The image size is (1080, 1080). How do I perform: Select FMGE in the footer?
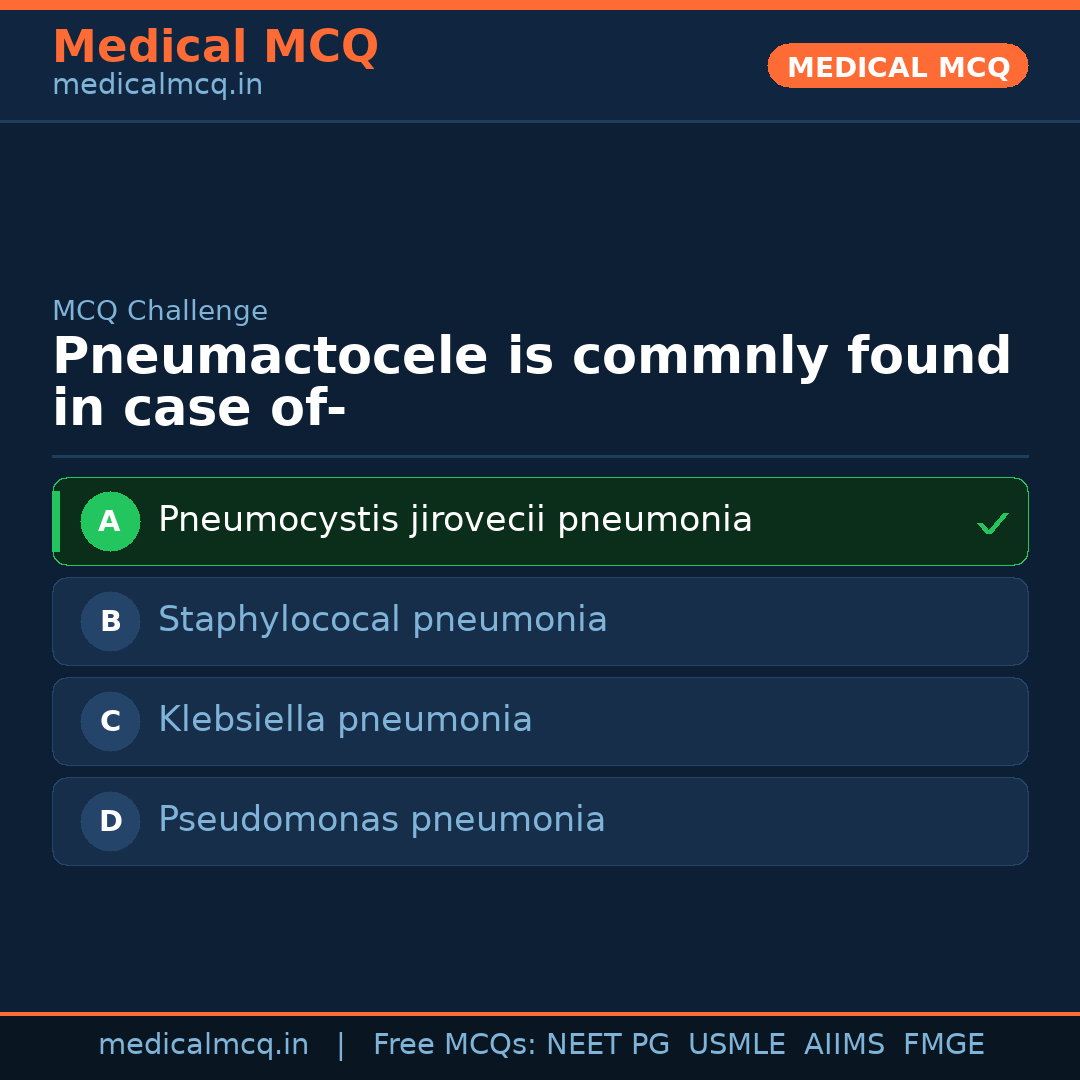click(944, 1045)
